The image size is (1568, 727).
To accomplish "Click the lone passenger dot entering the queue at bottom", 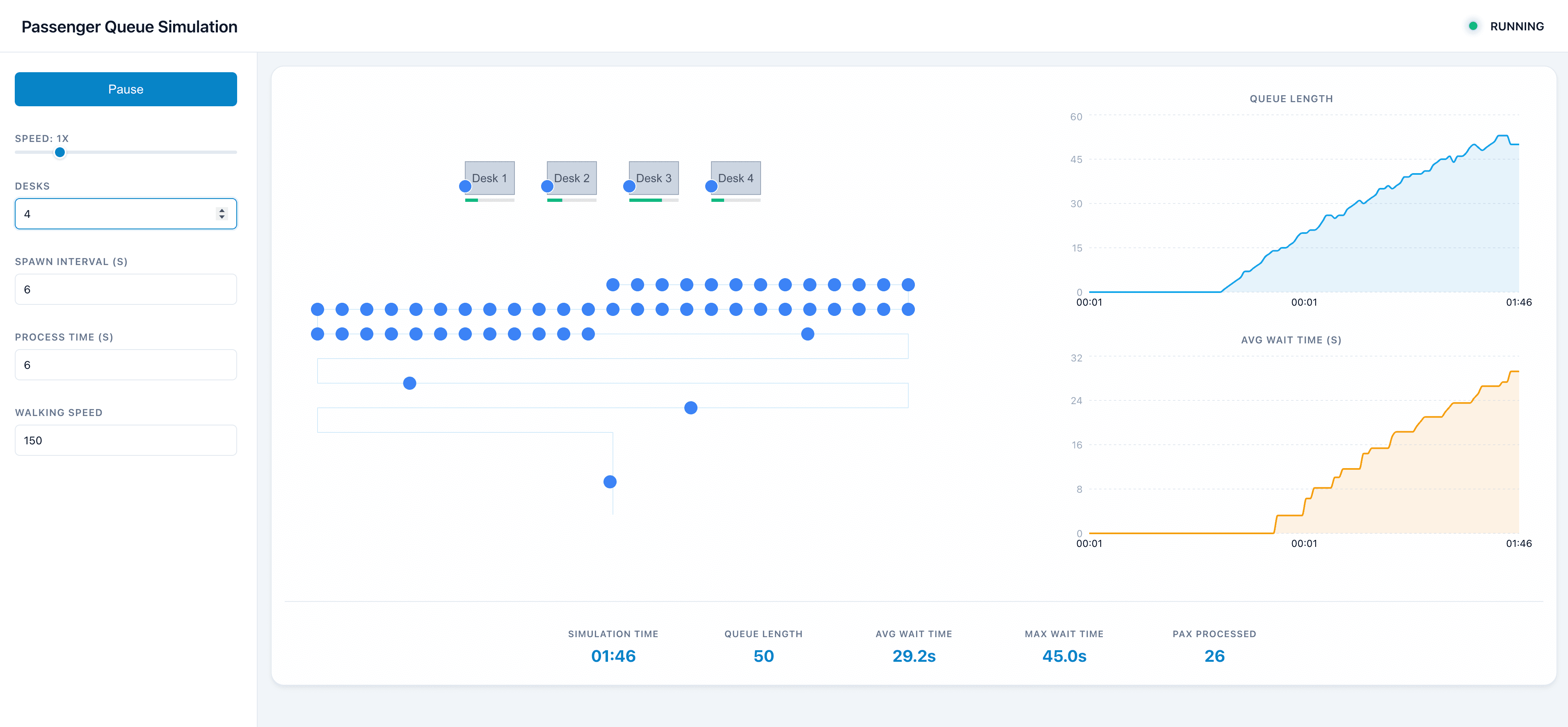I will pos(610,482).
